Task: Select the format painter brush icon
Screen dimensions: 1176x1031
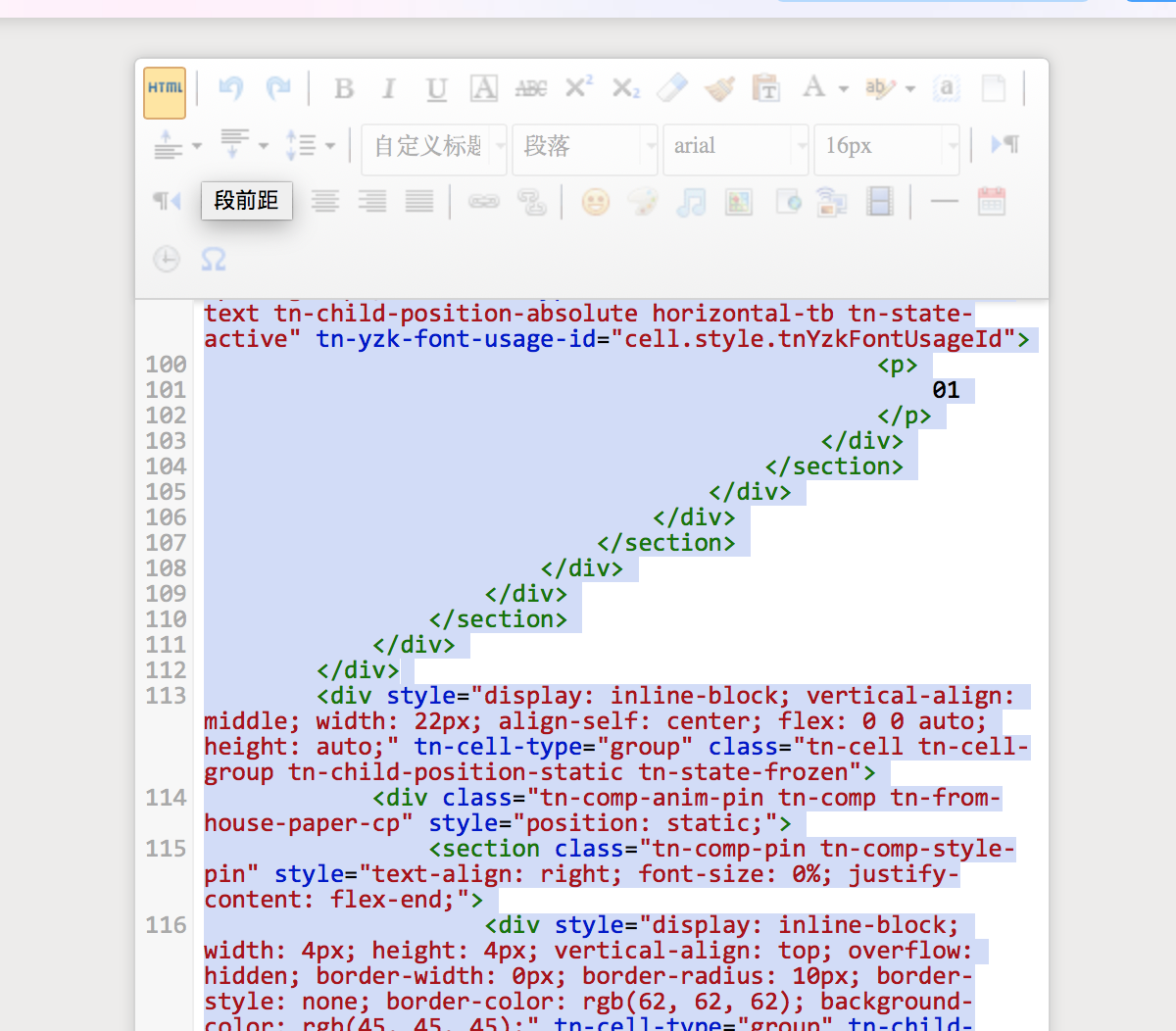Action: pyautogui.click(x=719, y=89)
